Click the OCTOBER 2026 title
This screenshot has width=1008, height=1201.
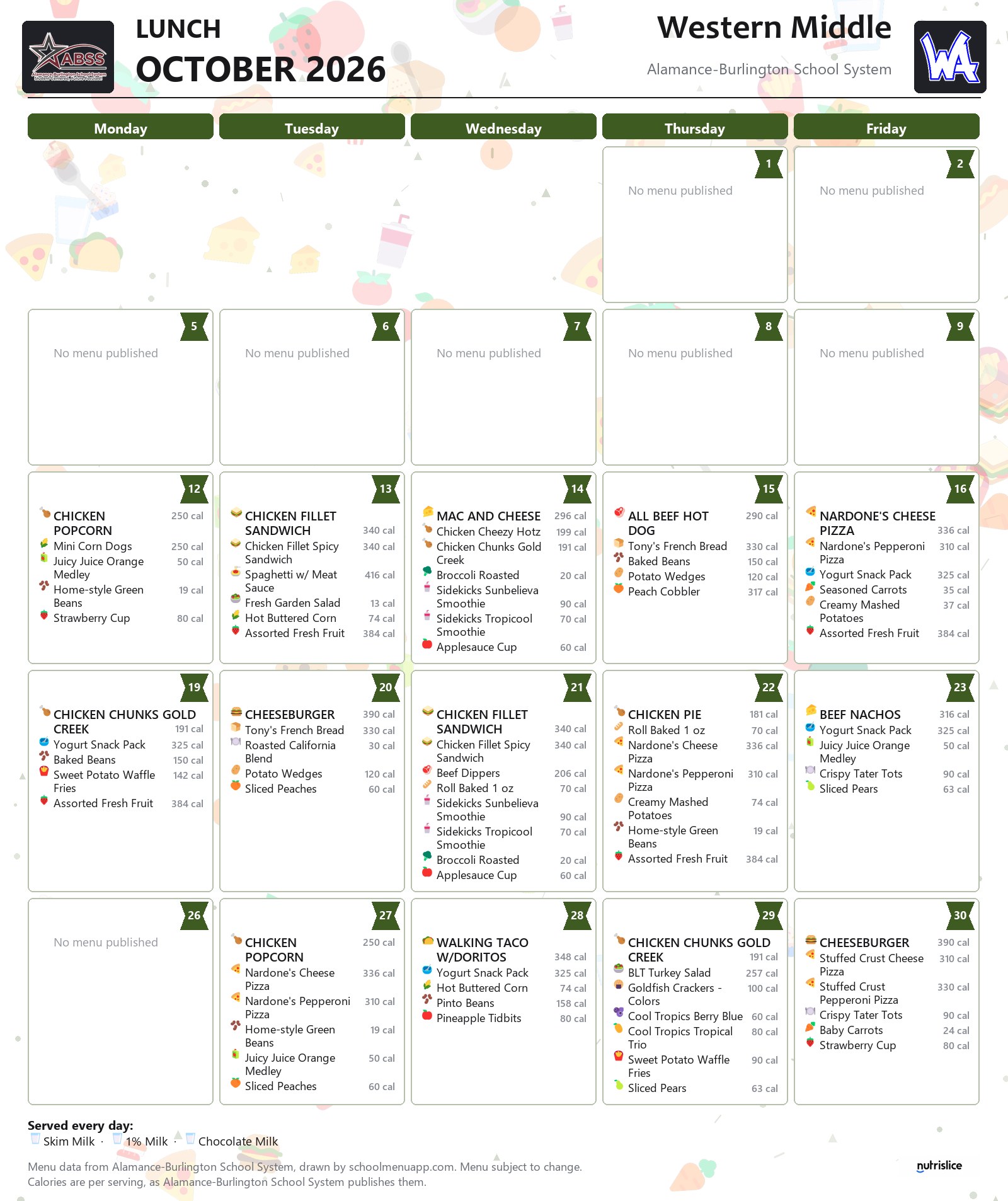pos(260,69)
